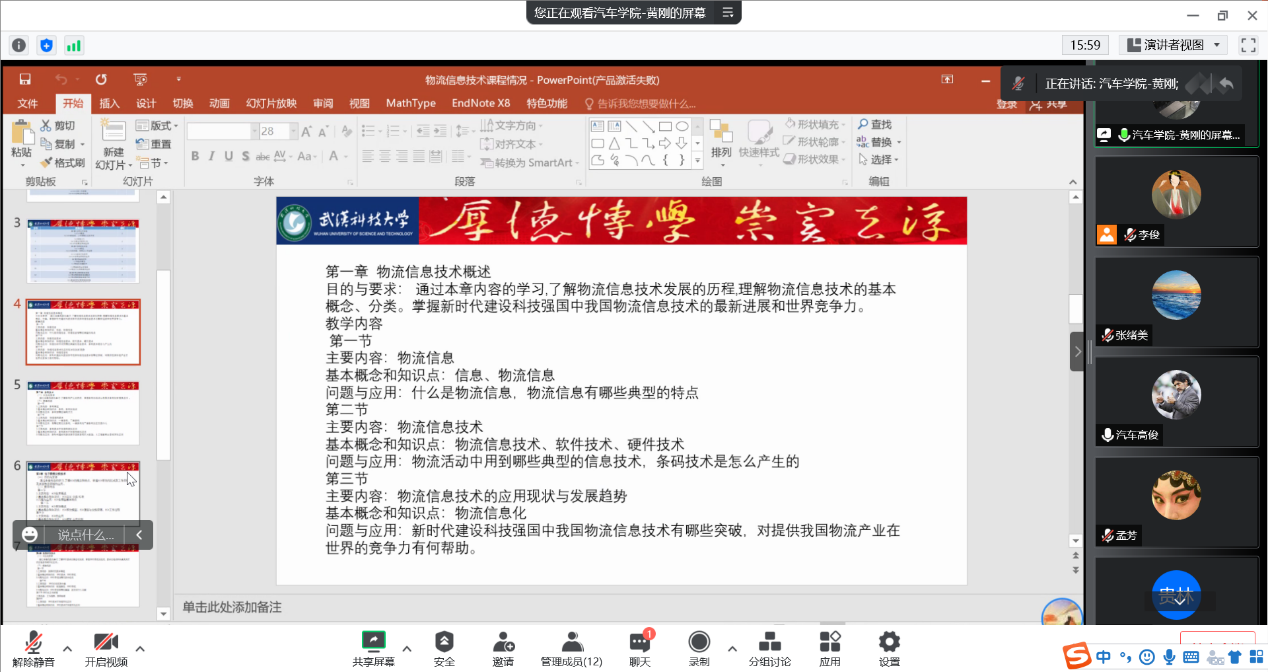
Task: Open the 聊天 chat panel
Action: (639, 648)
